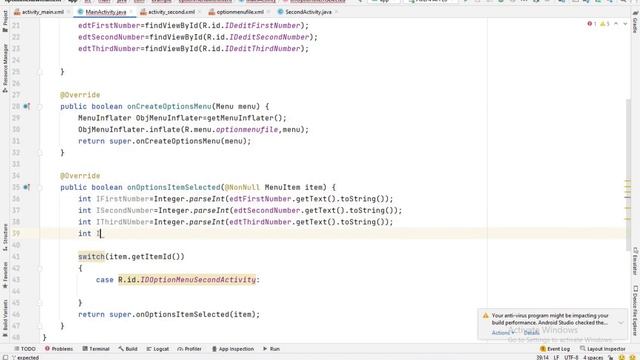Viewport: 640px width, 360px height.
Task: Close the SecondActivity.java tab
Action: coord(336,12)
